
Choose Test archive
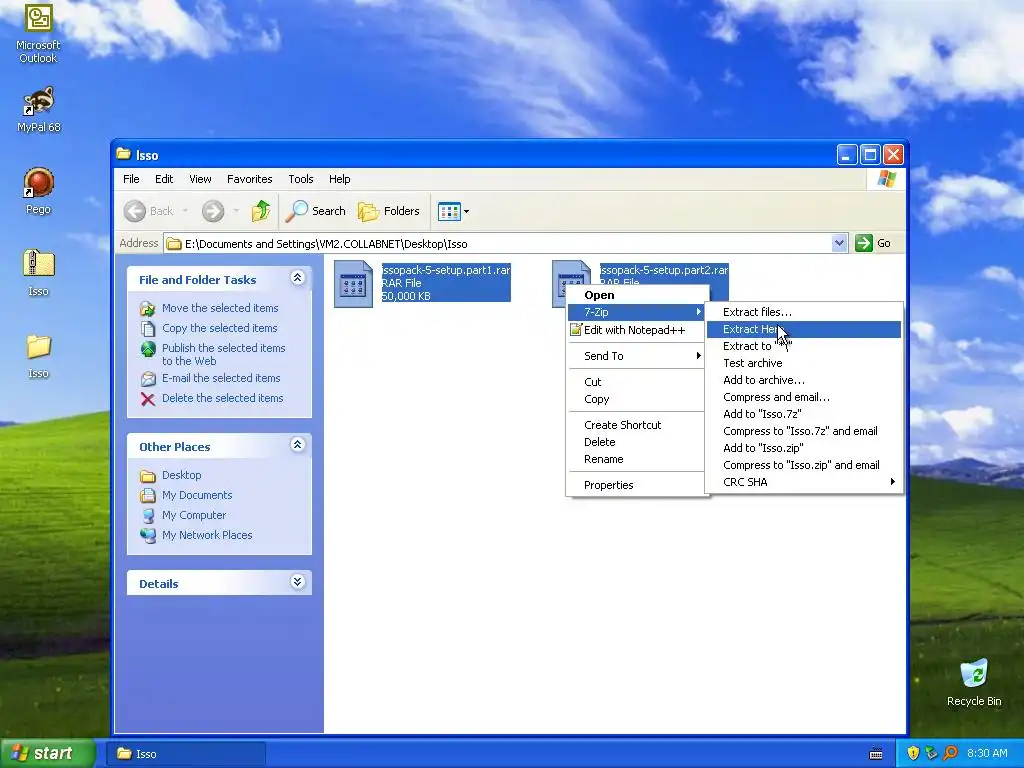[804, 363]
